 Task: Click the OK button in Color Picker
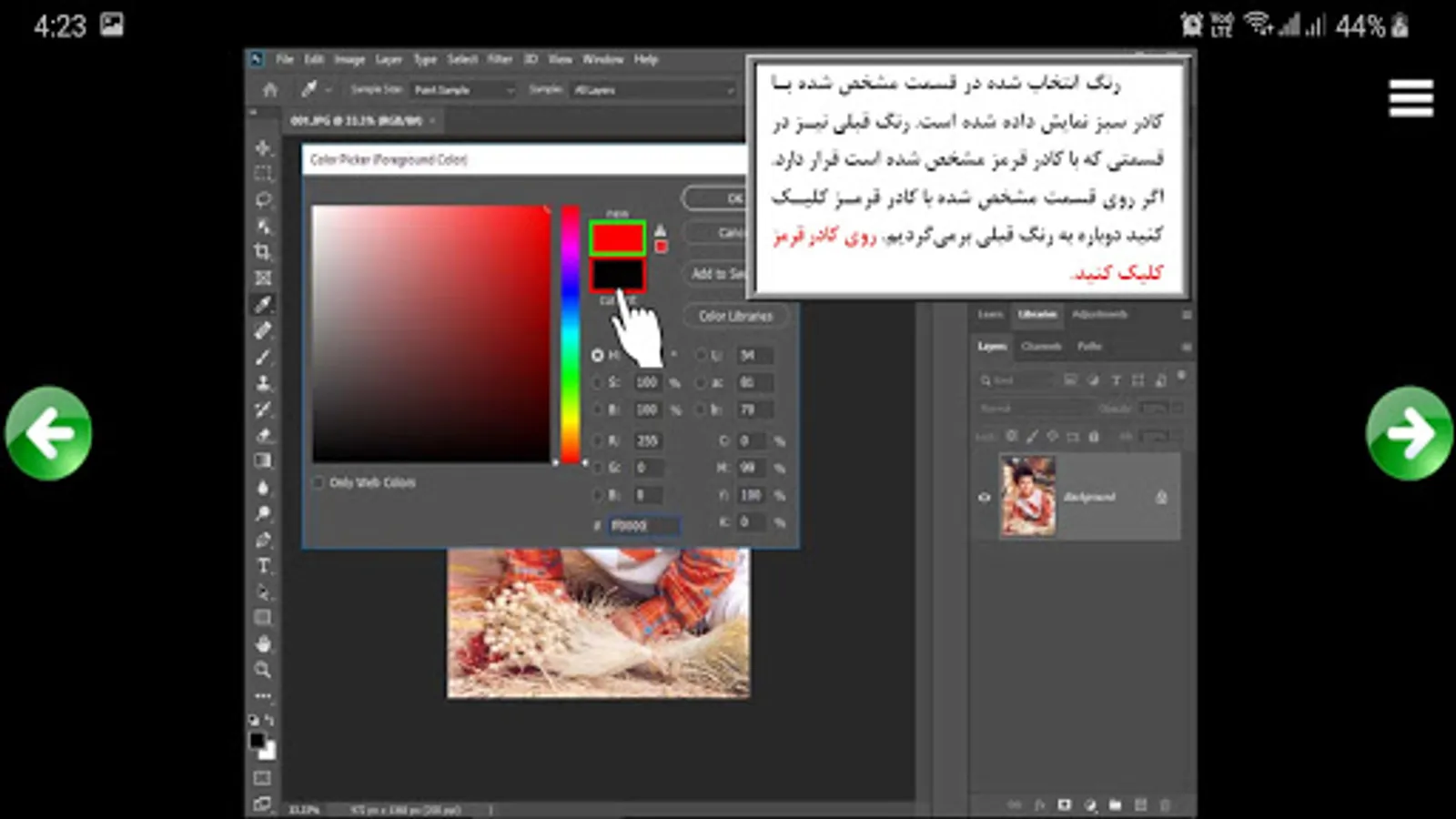(x=715, y=197)
